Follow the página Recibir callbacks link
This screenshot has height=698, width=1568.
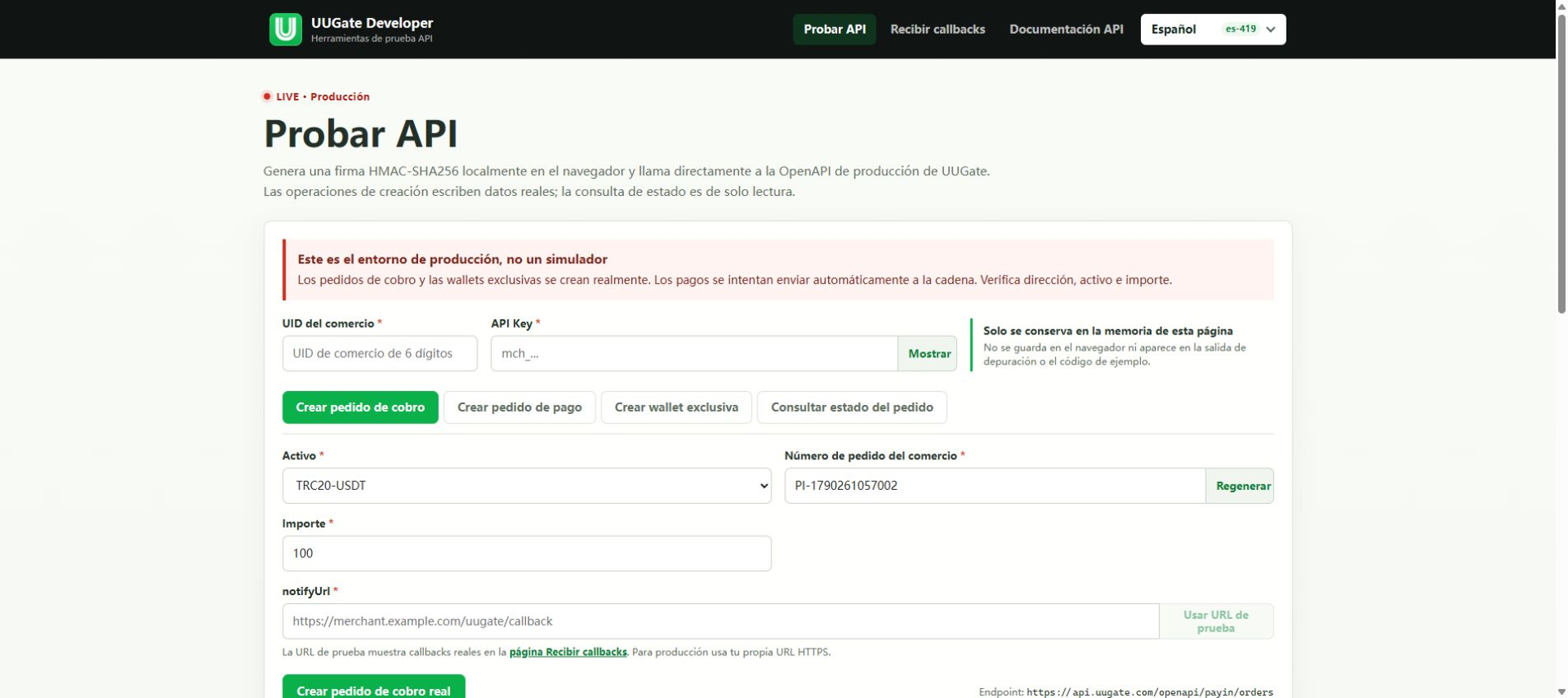click(x=568, y=652)
